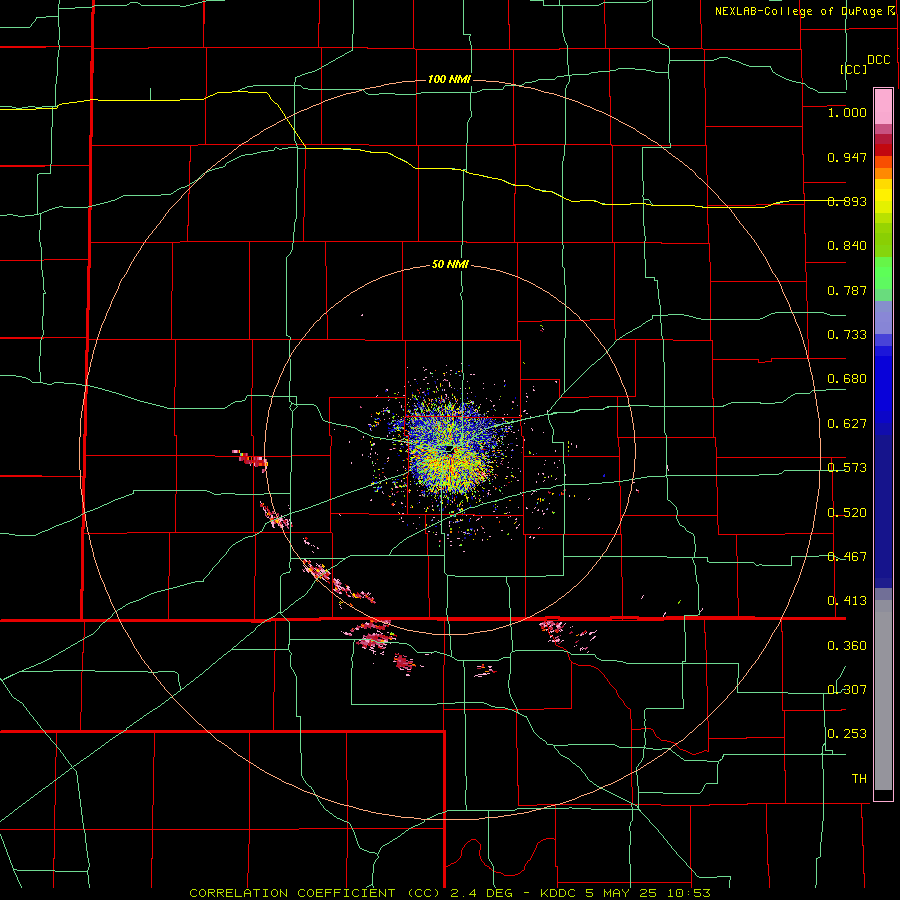
Task: Click the 0.253 color scale value
Action: point(847,734)
